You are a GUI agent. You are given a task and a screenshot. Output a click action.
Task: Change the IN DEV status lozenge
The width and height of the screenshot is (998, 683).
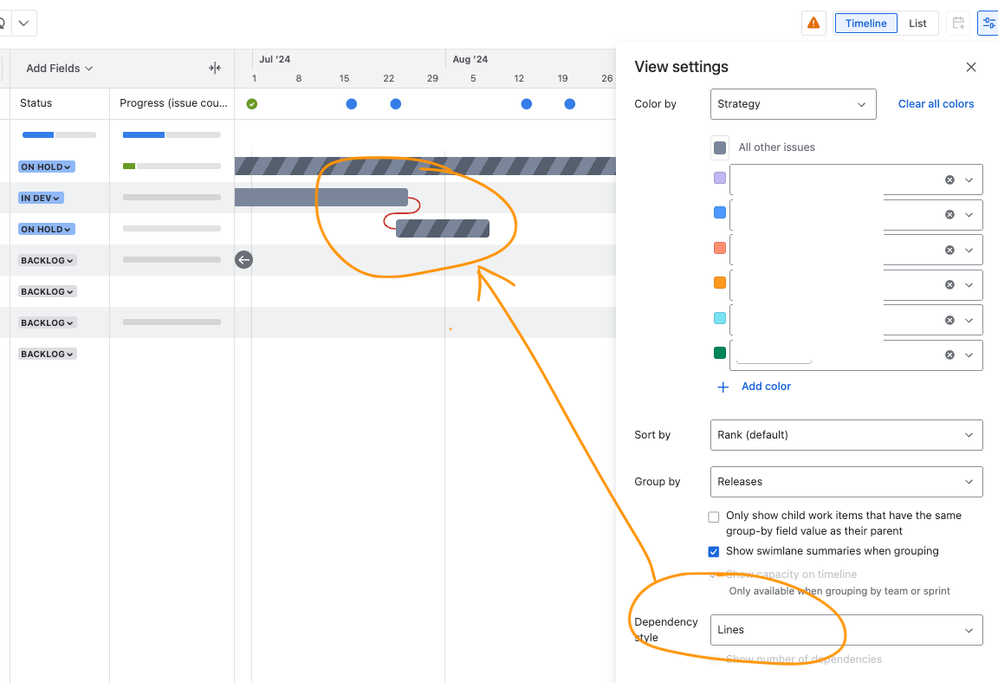[41, 198]
